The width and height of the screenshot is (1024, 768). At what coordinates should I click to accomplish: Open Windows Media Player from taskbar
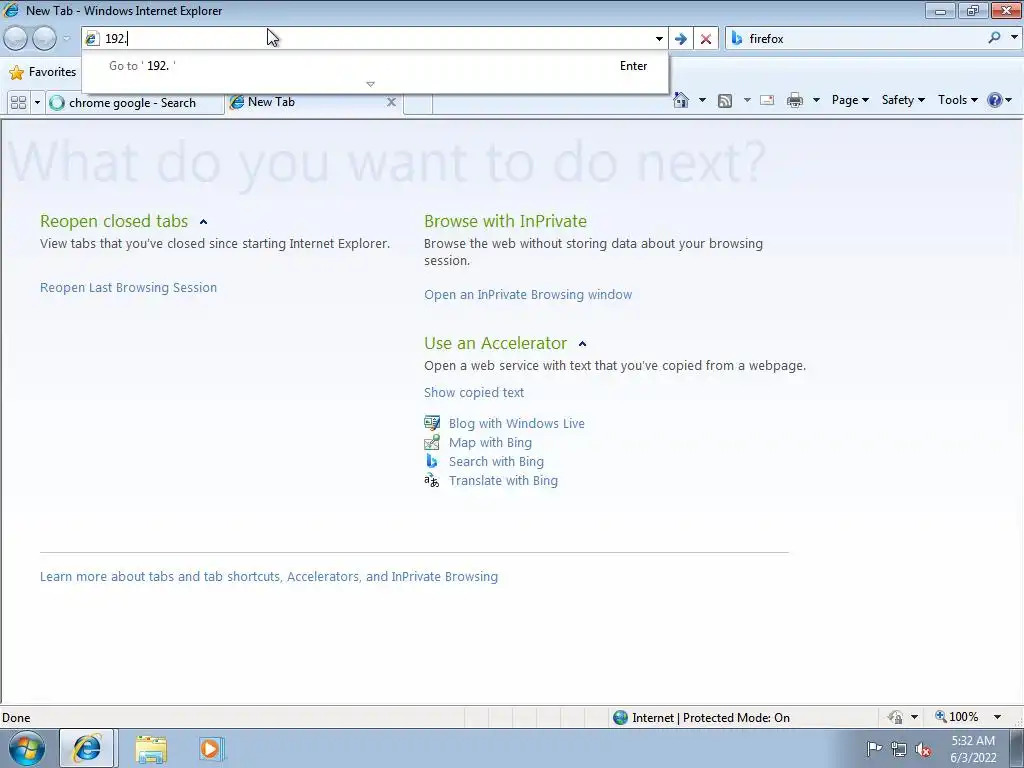[211, 748]
